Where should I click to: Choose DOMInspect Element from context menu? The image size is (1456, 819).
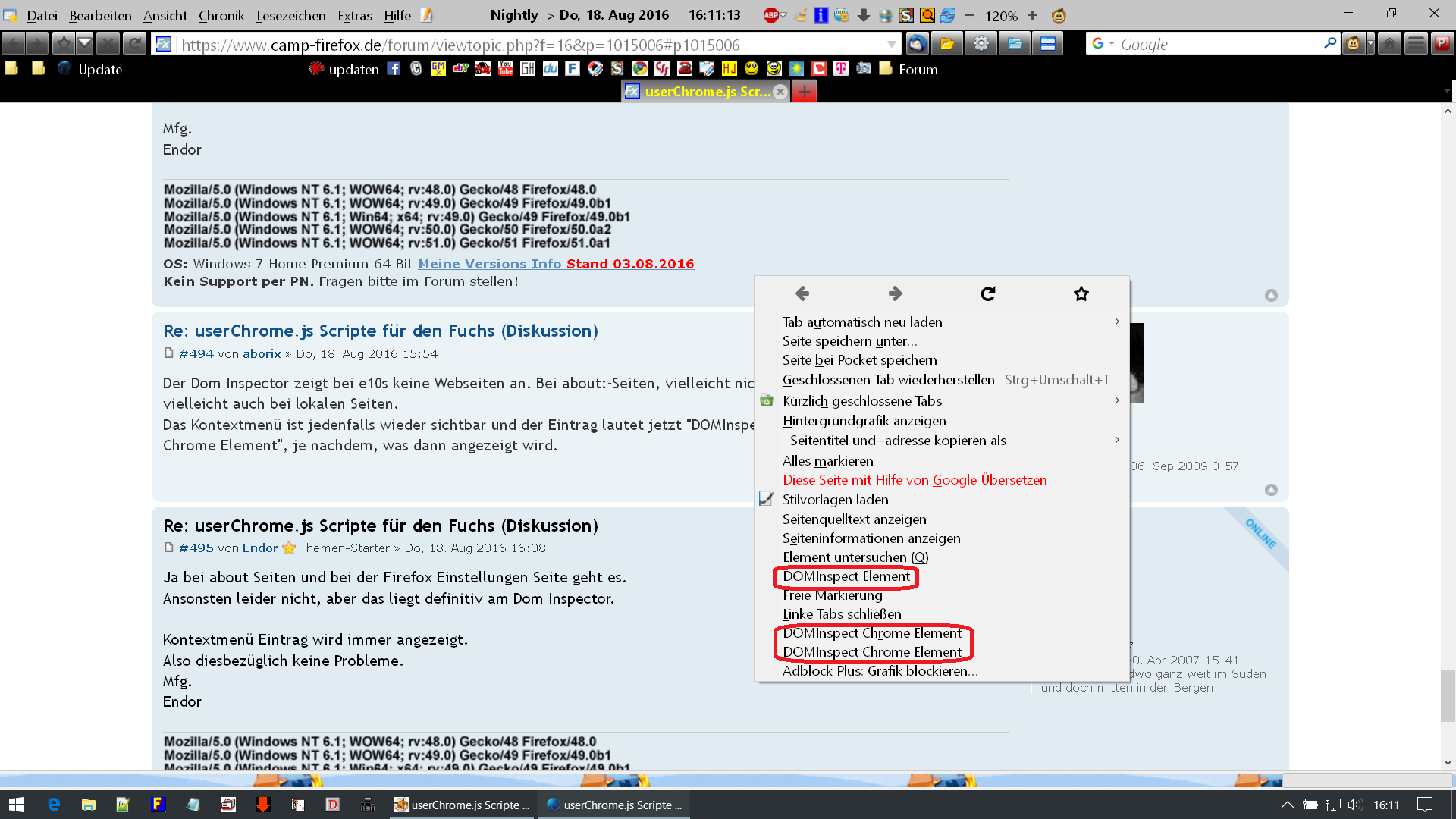click(x=846, y=576)
